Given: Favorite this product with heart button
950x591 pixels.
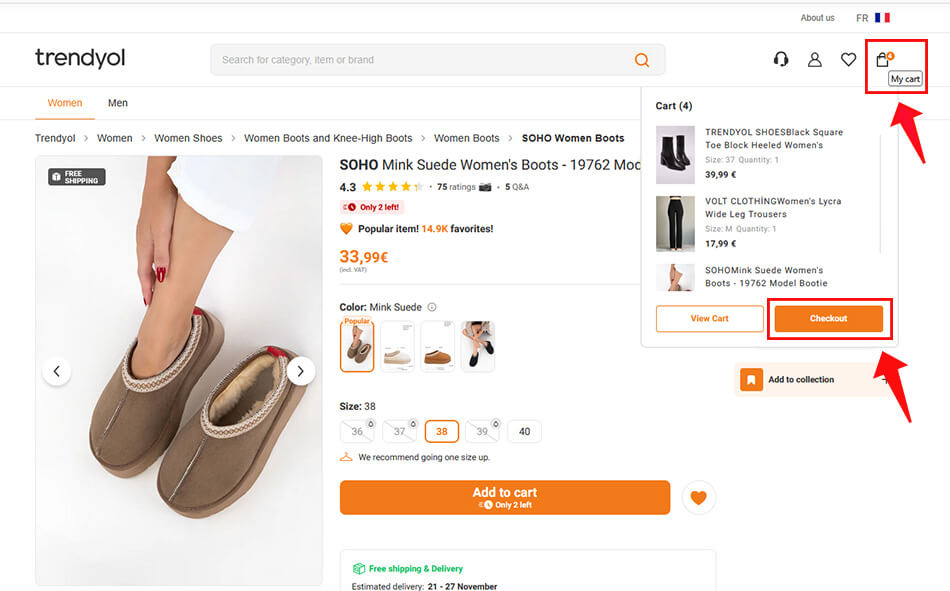Looking at the screenshot, I should click(698, 497).
